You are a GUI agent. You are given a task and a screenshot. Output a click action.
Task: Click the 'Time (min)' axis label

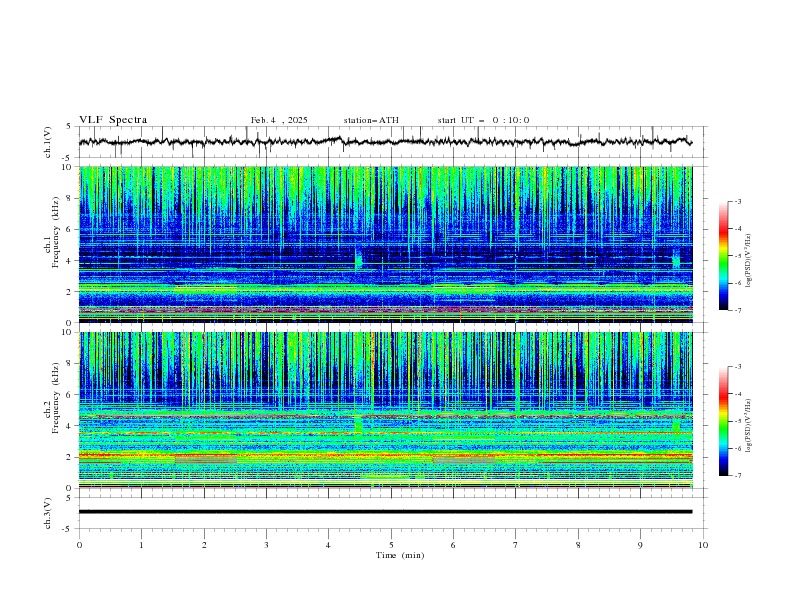tap(400, 555)
